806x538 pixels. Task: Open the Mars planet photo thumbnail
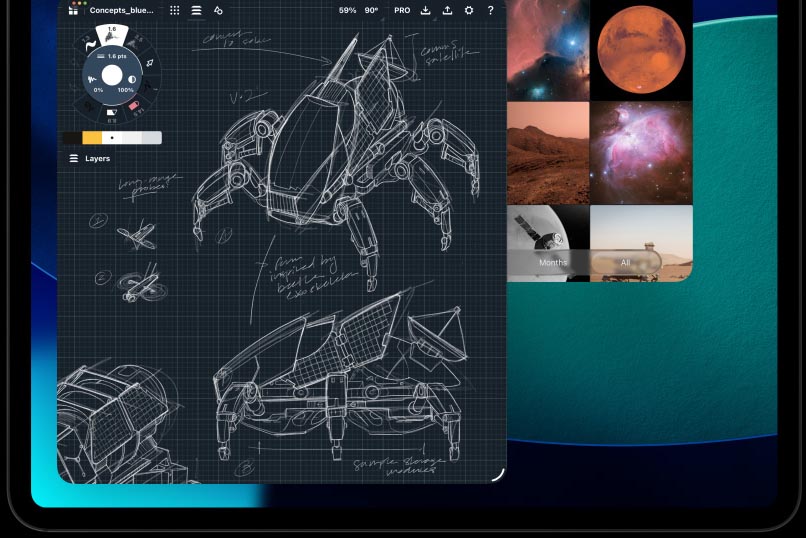tap(641, 49)
